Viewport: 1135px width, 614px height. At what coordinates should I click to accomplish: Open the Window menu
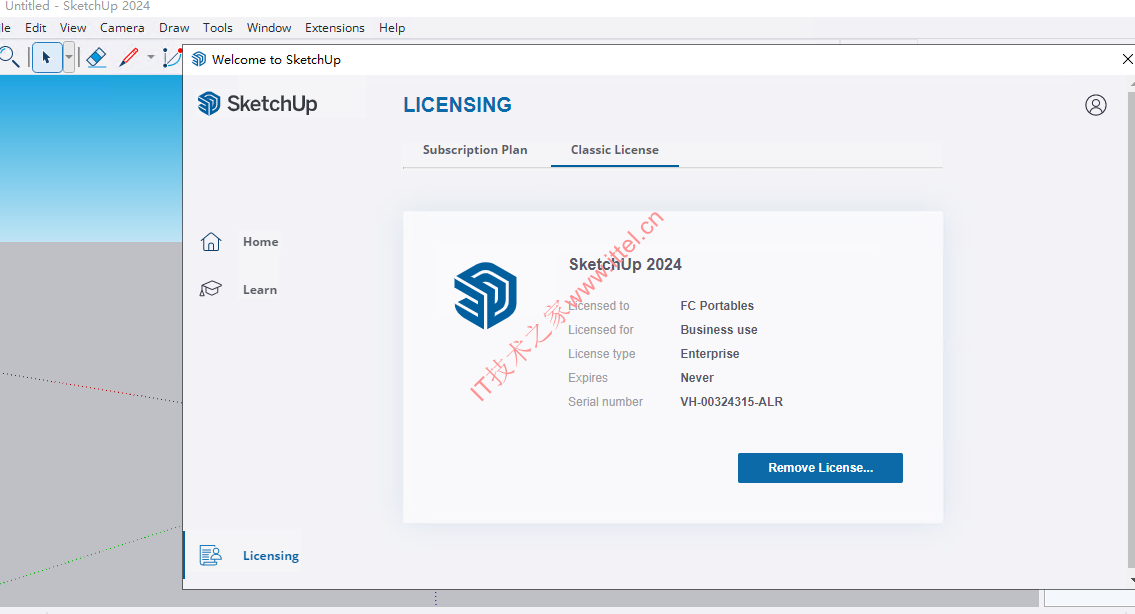tap(269, 28)
